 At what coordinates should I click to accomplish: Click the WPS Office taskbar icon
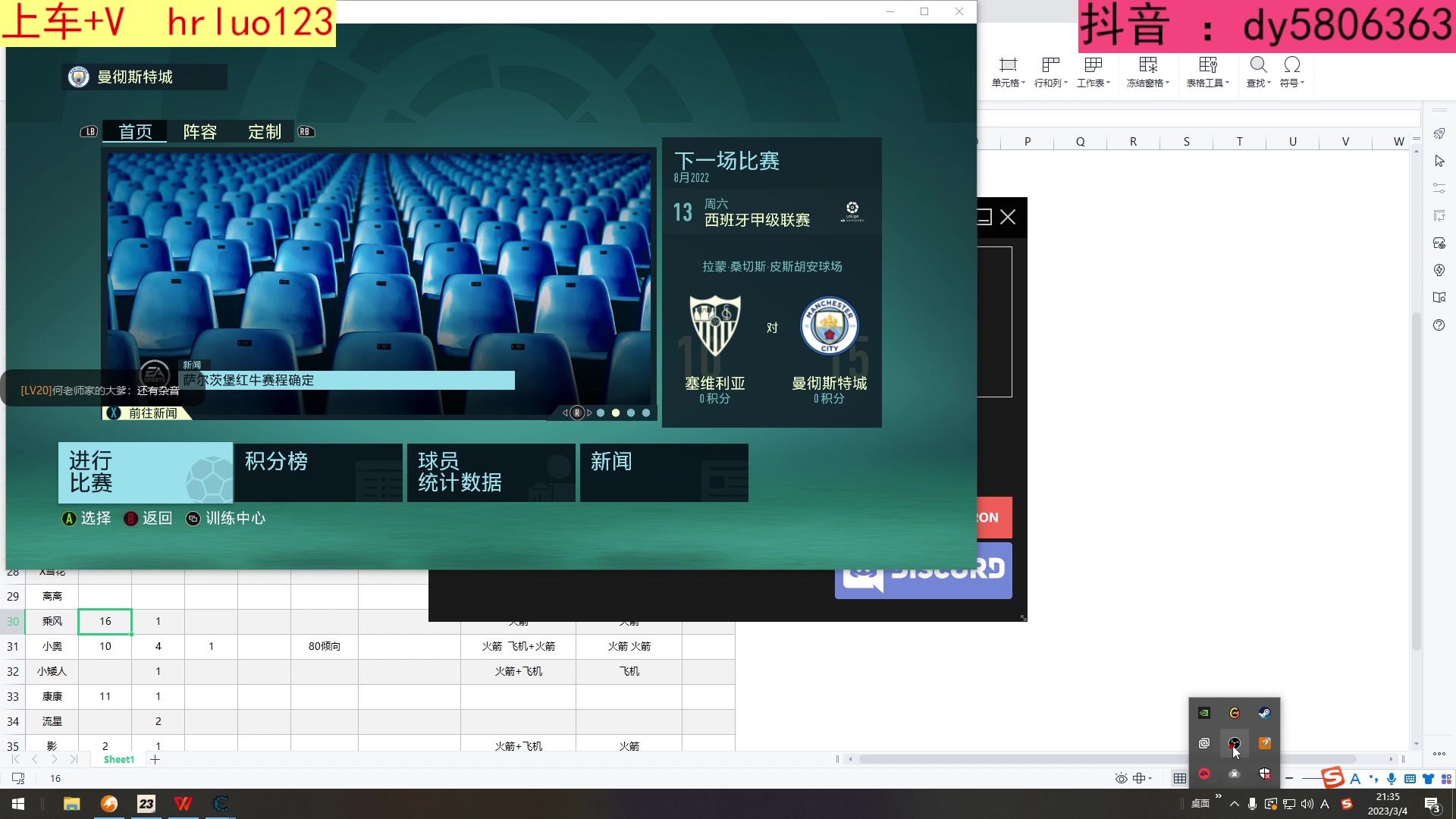pos(184,804)
